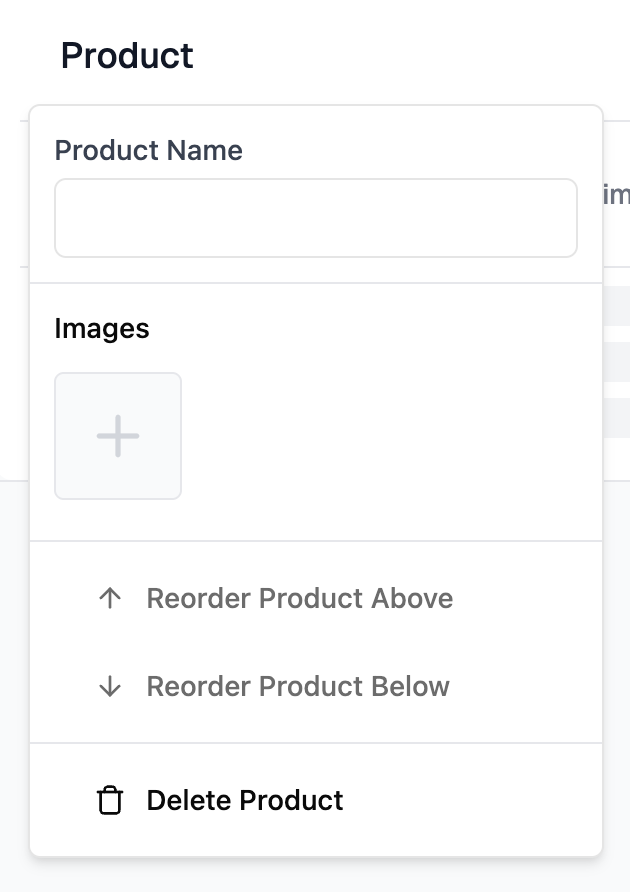Select the "Delete Product" menu text

click(x=245, y=800)
